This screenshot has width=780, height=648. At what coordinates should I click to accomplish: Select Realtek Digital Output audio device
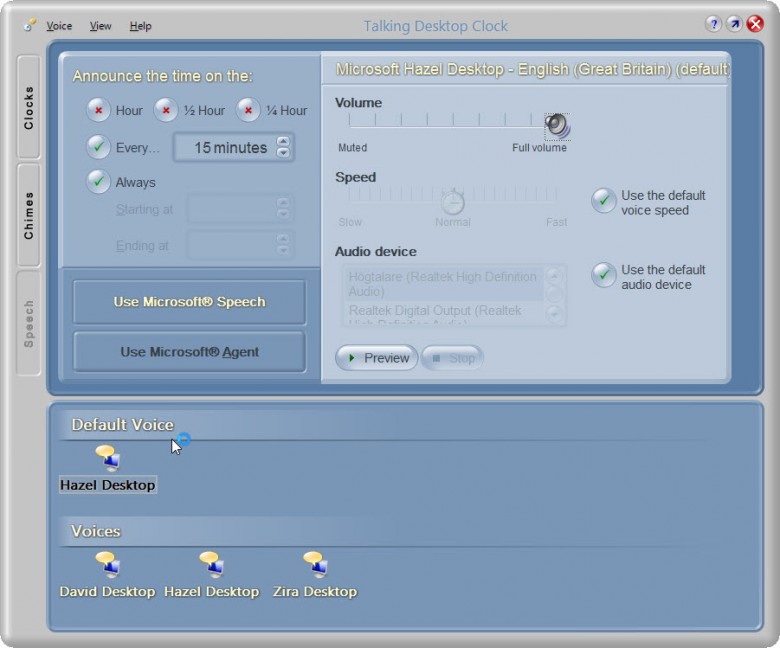(x=443, y=313)
